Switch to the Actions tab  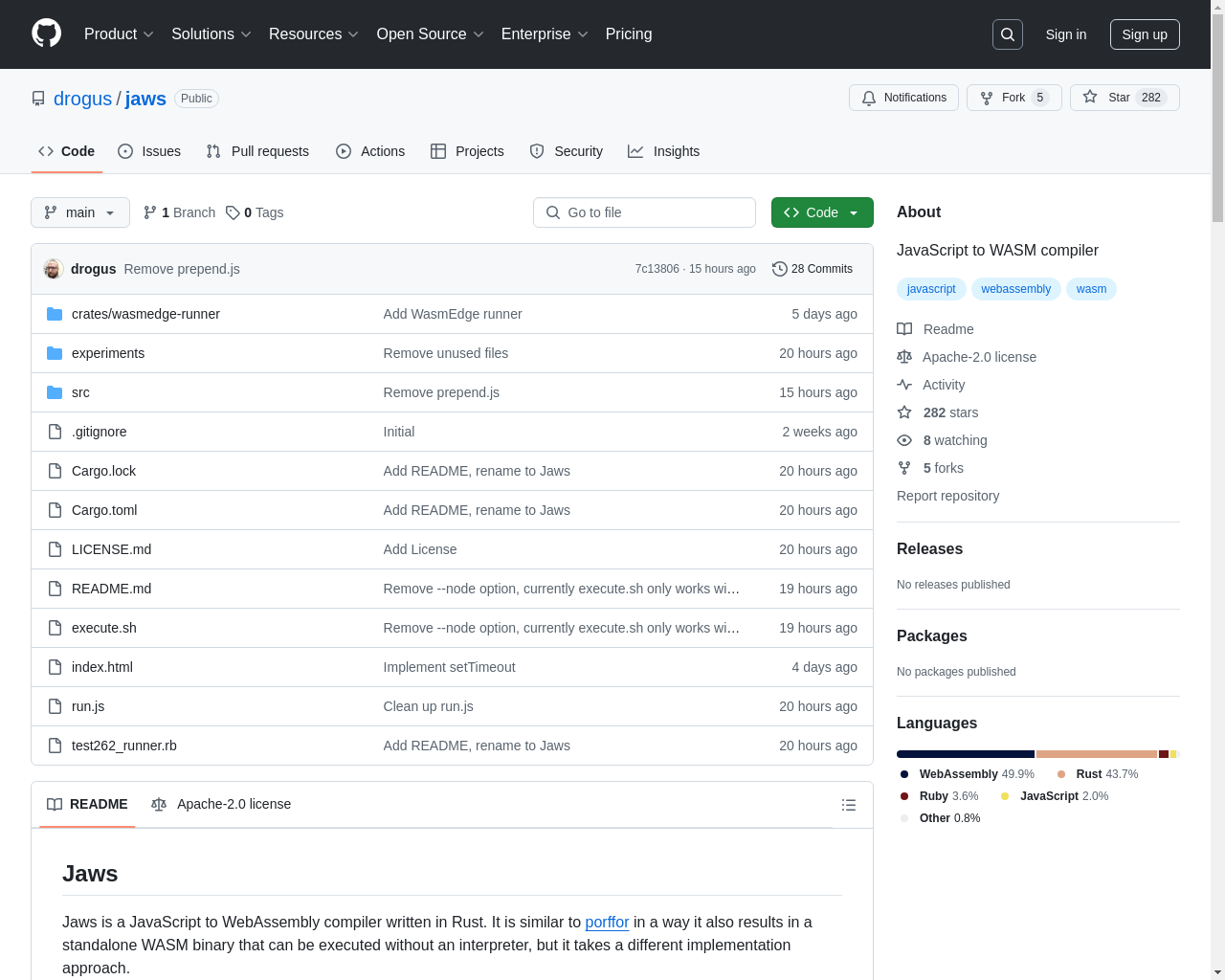coord(370,151)
